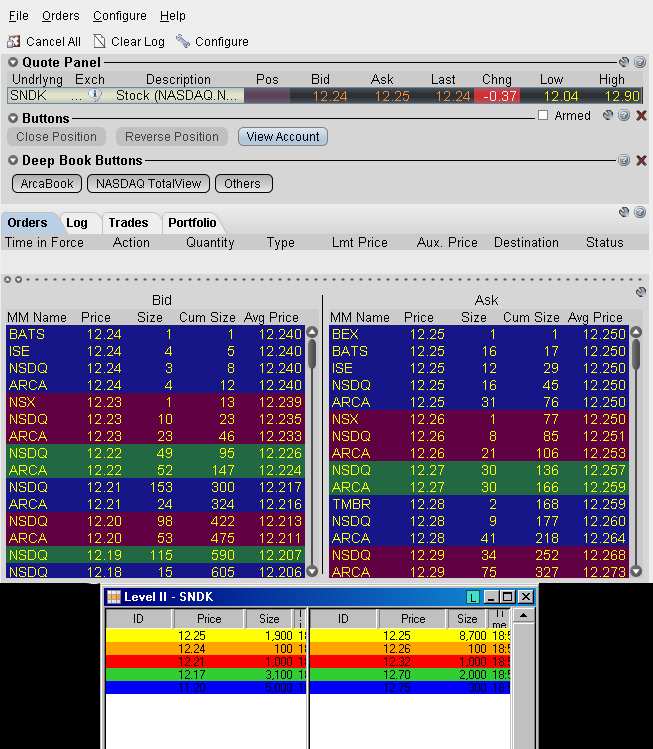This screenshot has width=653, height=749.
Task: Switch to the Trades tab
Action: [128, 223]
